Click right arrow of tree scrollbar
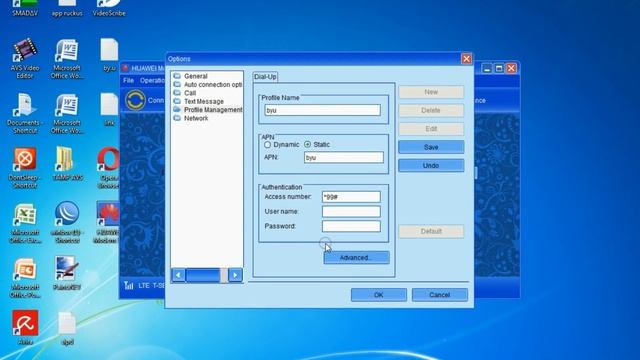The height and width of the screenshot is (360, 640). point(235,275)
